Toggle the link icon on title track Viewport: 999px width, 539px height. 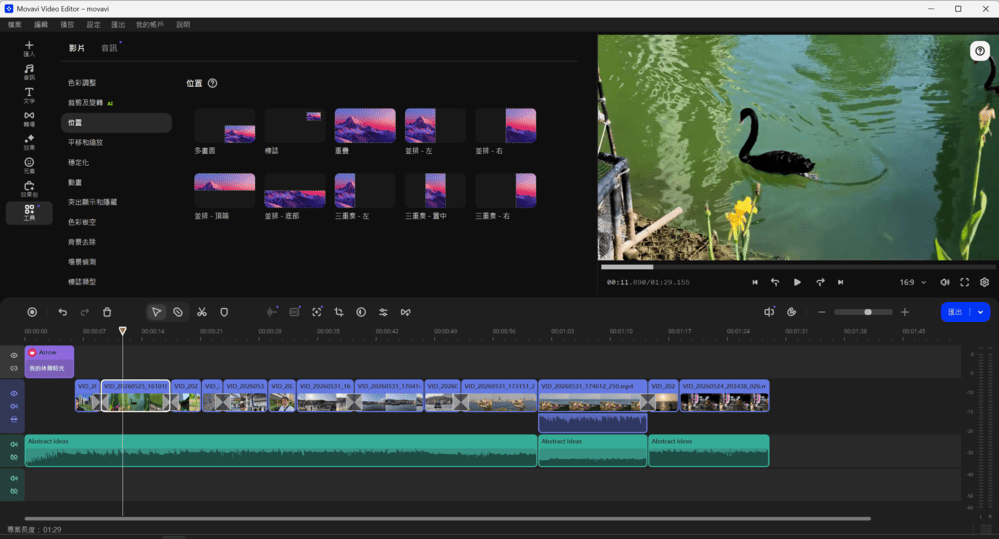coord(14,368)
